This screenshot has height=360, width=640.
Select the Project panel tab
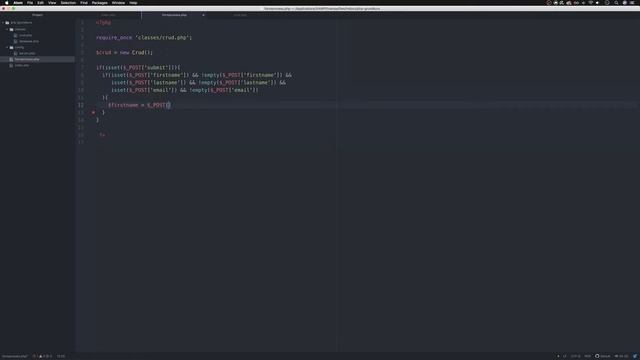(x=37, y=15)
